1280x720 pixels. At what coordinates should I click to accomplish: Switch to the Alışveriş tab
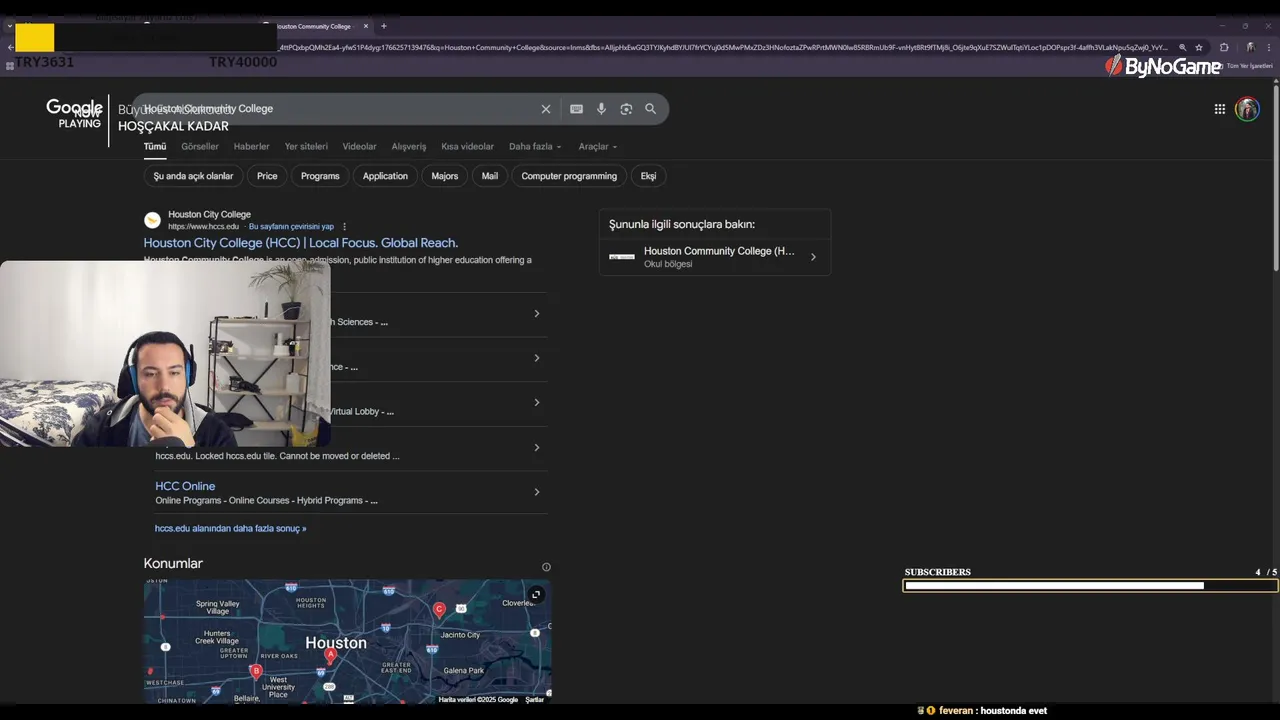coord(409,146)
